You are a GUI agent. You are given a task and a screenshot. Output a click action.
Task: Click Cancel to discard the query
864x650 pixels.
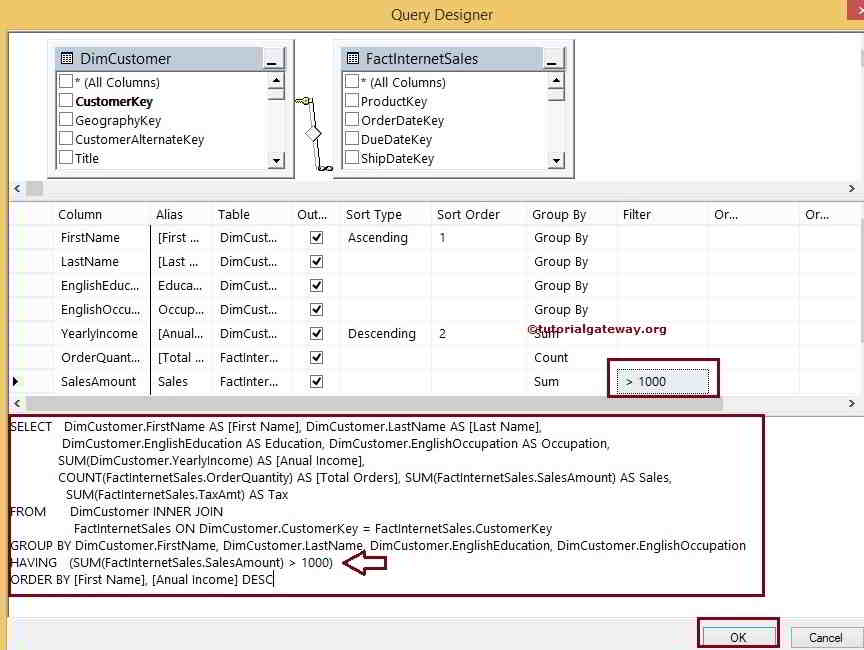click(x=825, y=637)
